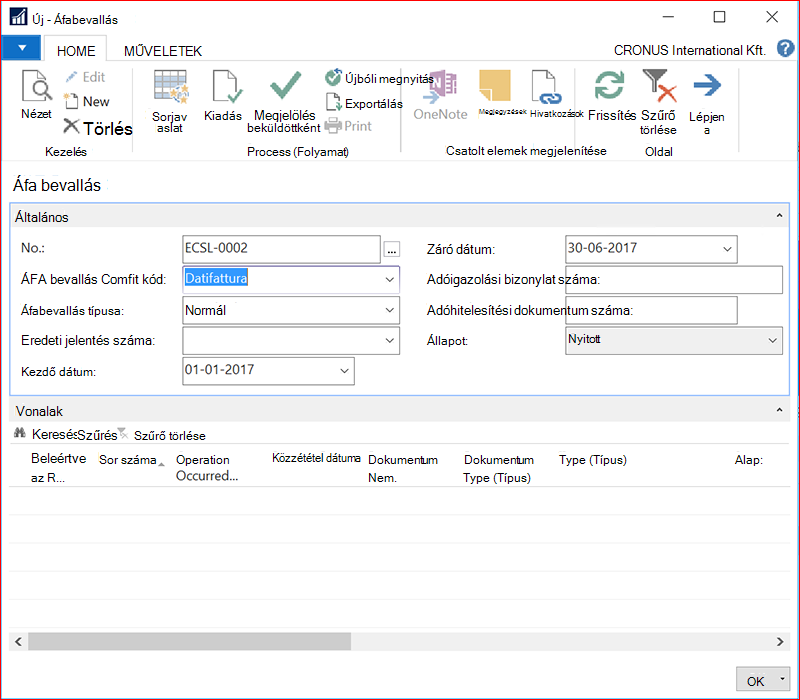Click the No. lookup ellipsis button
800x700 pixels.
pos(391,249)
